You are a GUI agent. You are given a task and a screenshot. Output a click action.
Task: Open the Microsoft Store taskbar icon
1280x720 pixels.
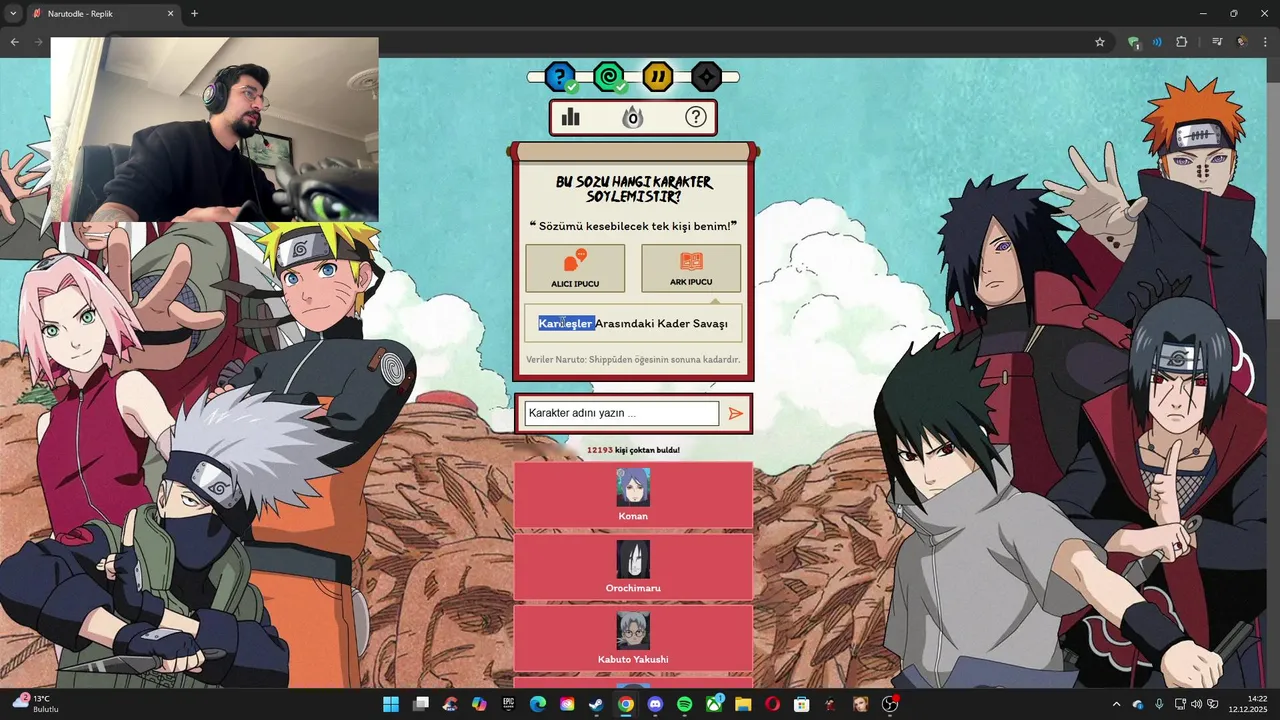(801, 704)
